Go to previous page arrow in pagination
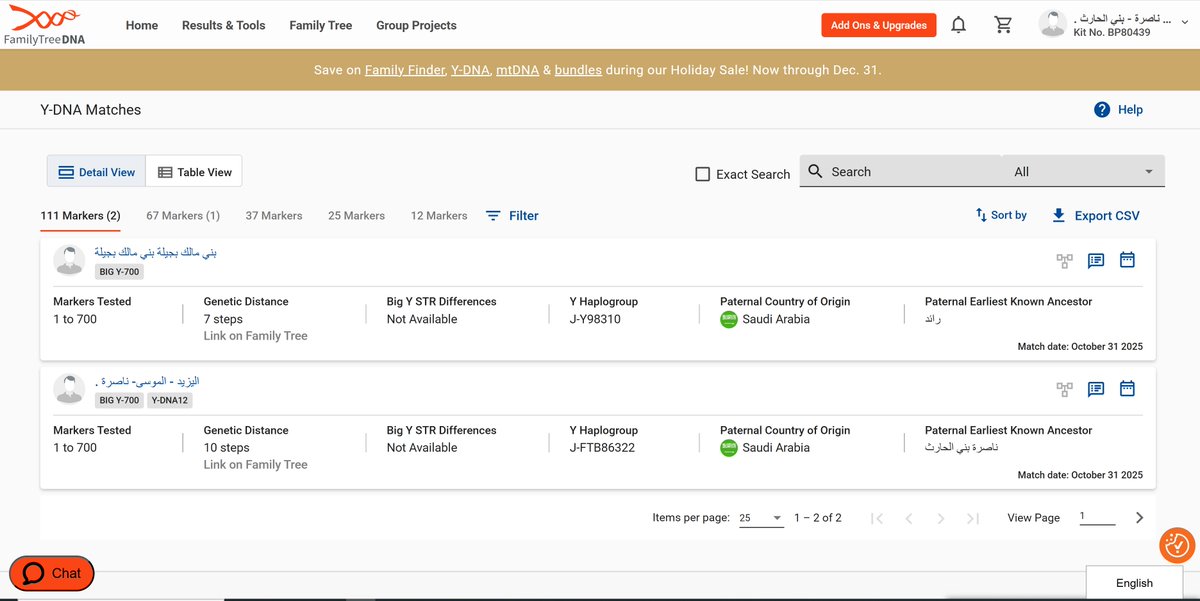1200x601 pixels. (908, 518)
